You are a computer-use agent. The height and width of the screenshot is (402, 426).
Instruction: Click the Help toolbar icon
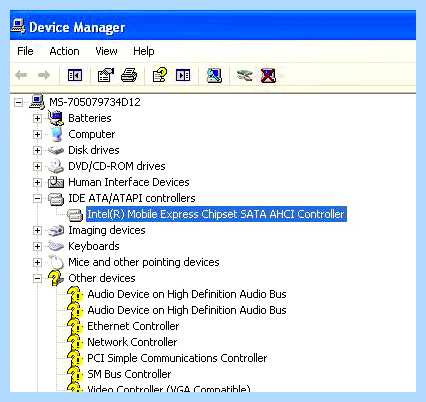pyautogui.click(x=160, y=75)
